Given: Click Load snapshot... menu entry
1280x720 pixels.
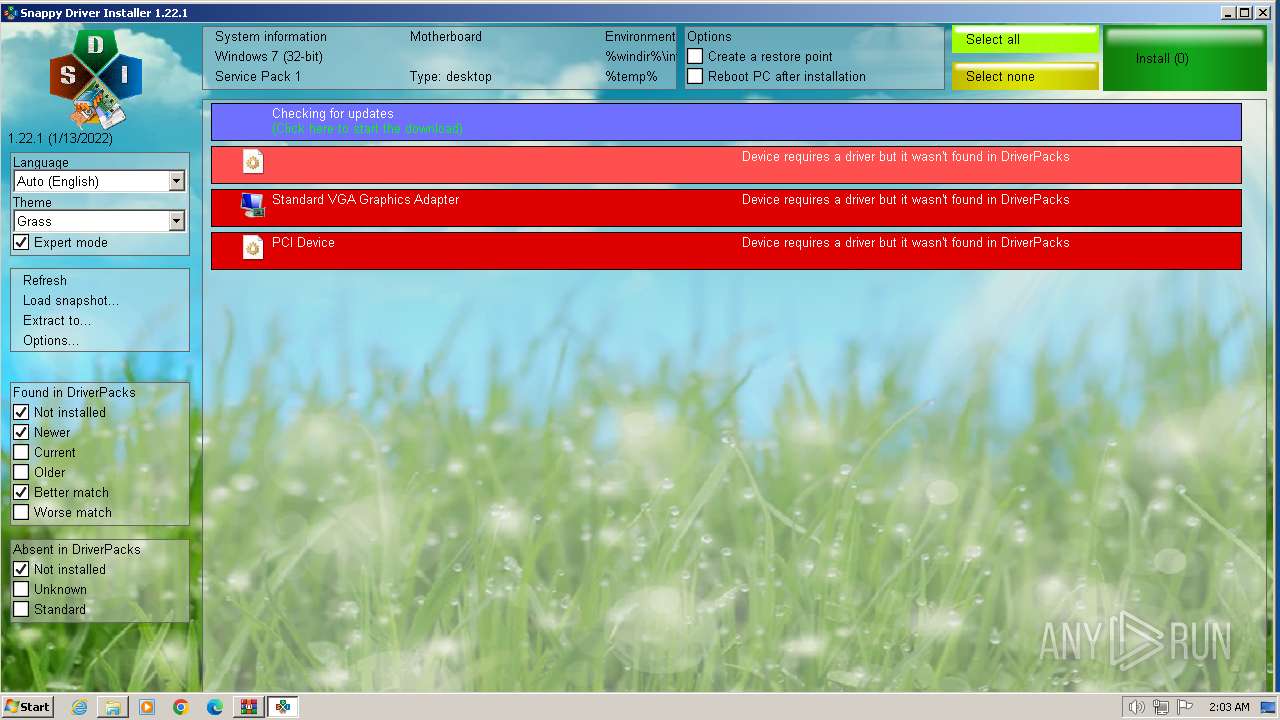Looking at the screenshot, I should [x=71, y=301].
